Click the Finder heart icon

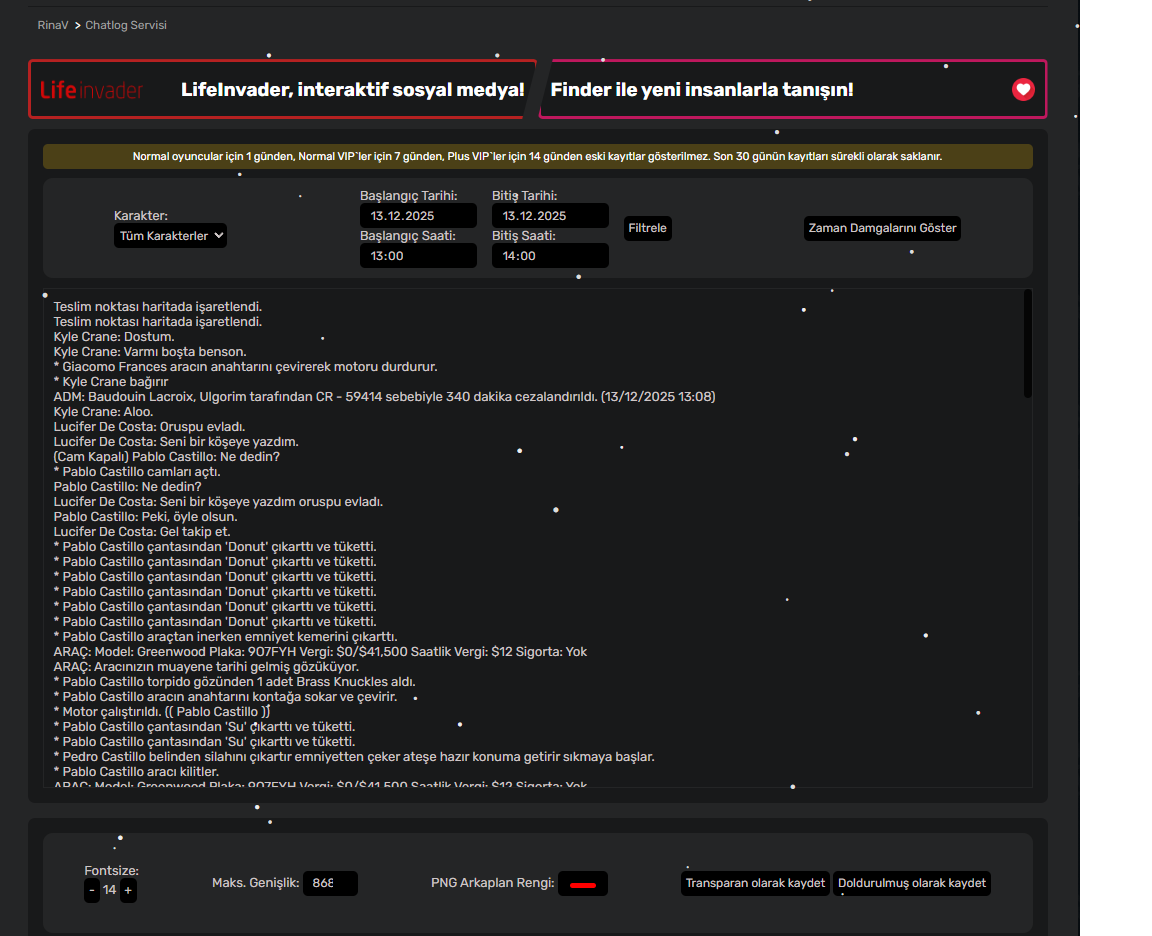[1023, 90]
